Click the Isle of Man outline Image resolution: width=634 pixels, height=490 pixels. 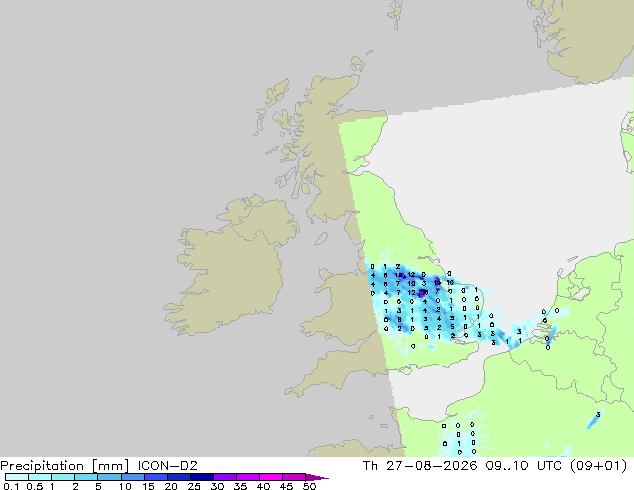coord(321,239)
